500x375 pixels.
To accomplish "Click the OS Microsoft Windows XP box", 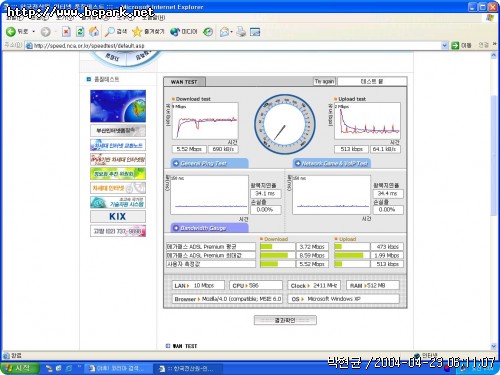I will 344,299.
